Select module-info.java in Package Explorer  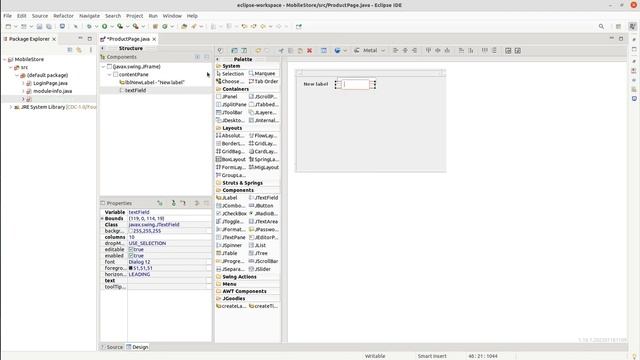point(52,91)
